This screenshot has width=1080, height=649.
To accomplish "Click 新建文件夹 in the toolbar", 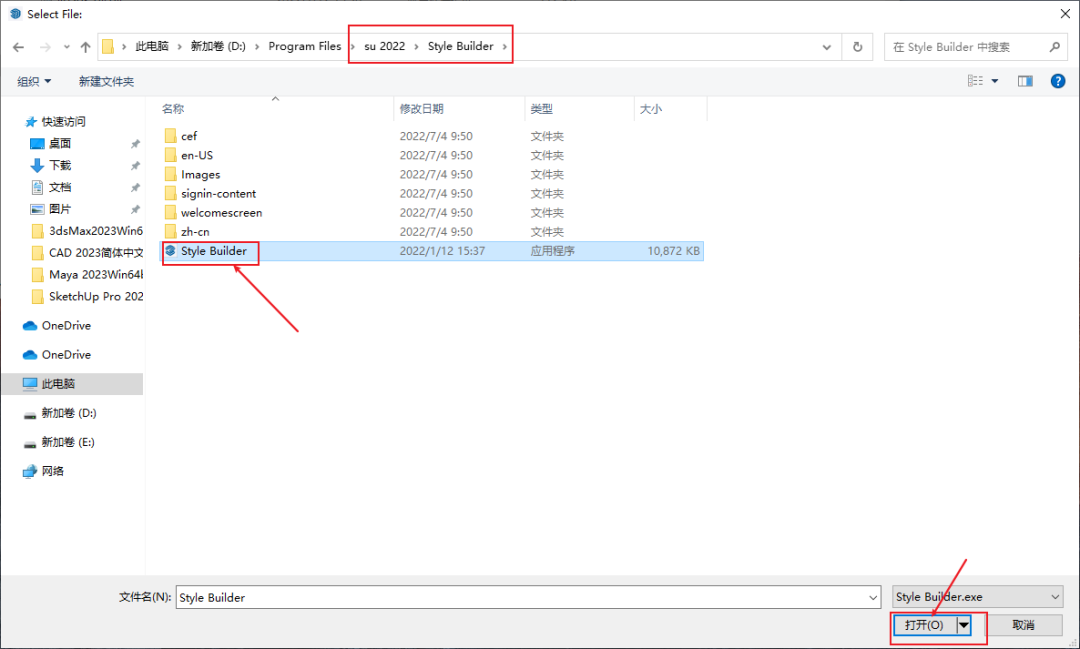I will click(x=106, y=81).
